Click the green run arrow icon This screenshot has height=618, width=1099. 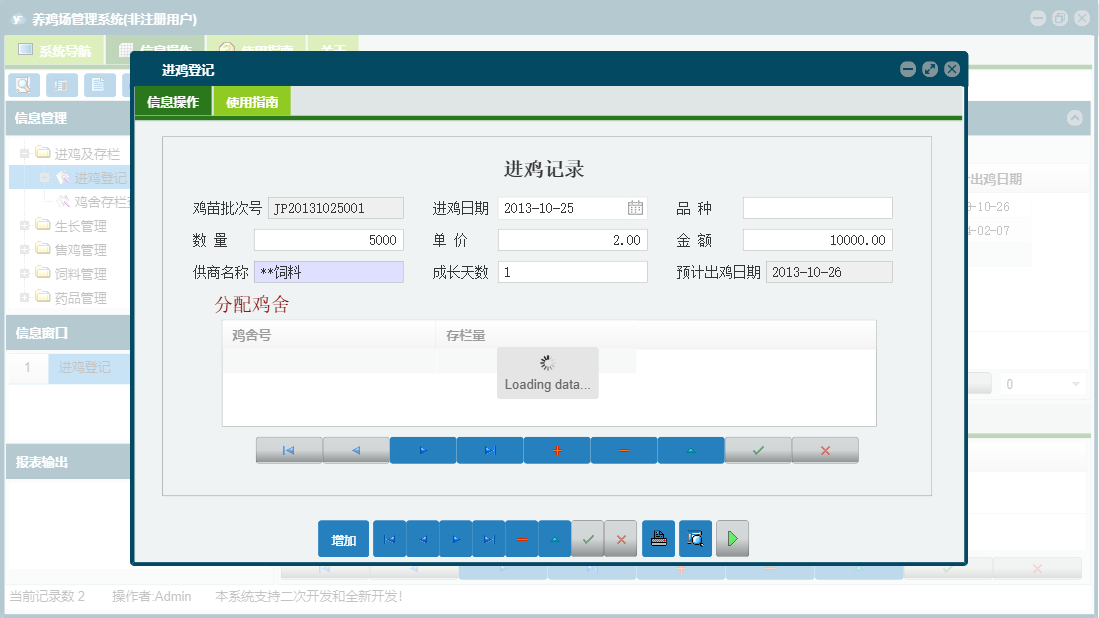click(x=731, y=538)
